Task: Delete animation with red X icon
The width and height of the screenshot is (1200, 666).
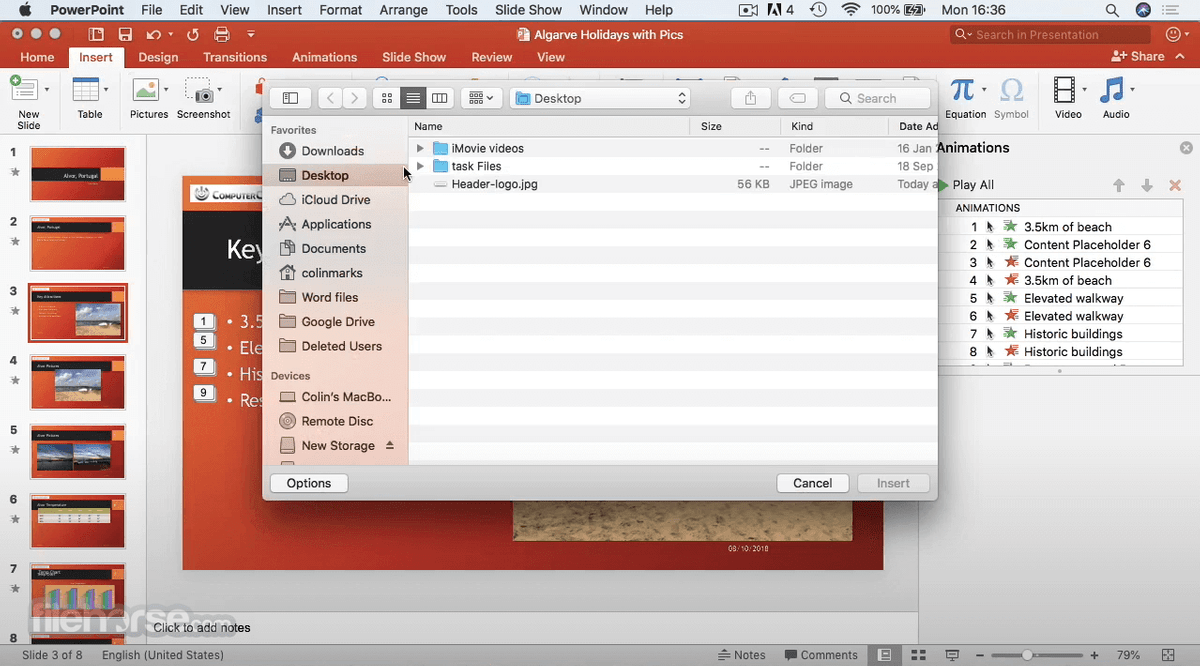Action: pos(1175,185)
